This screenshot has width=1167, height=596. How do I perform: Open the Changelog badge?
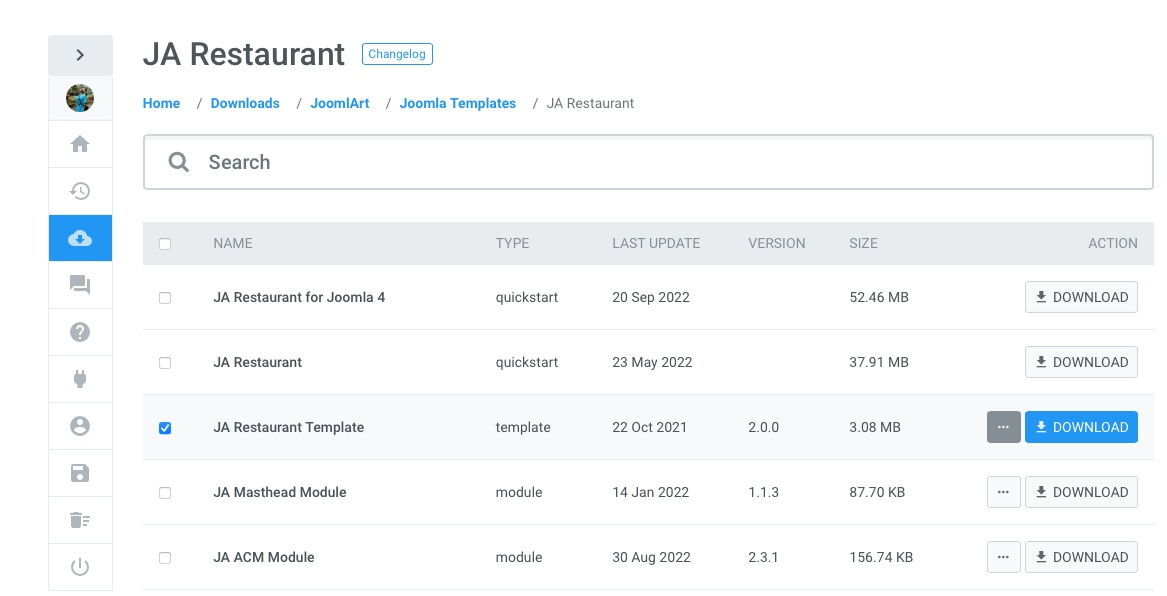point(397,54)
